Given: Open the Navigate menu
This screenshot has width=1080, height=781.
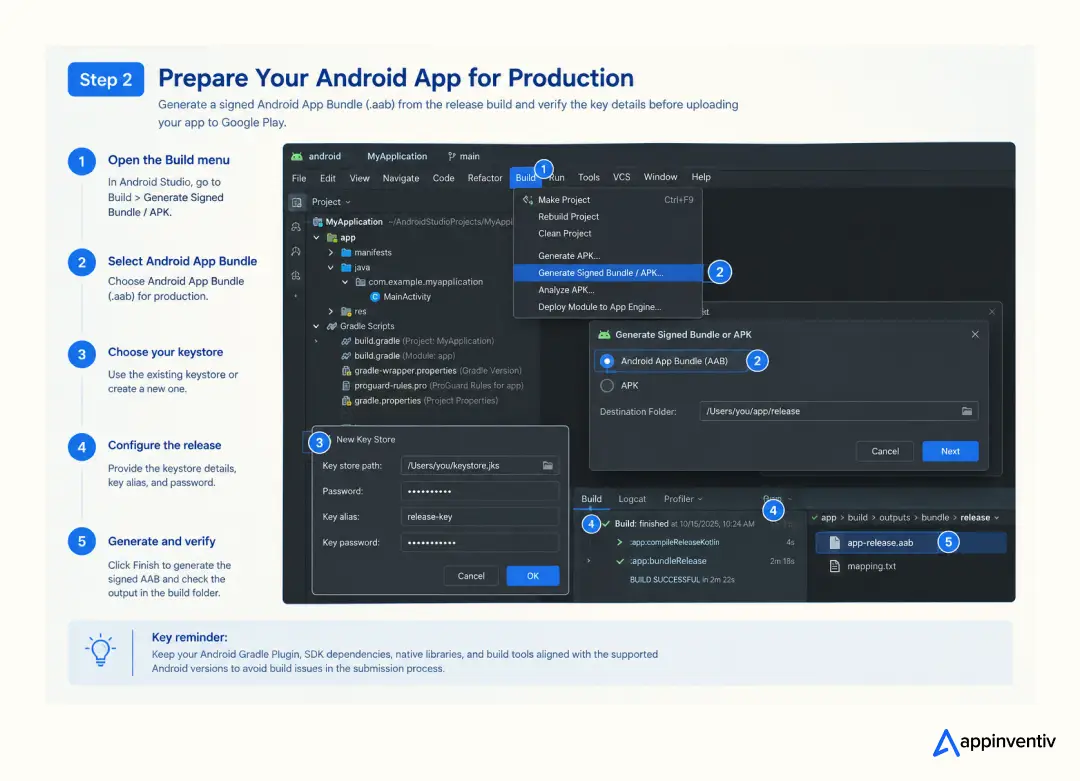Looking at the screenshot, I should (401, 178).
